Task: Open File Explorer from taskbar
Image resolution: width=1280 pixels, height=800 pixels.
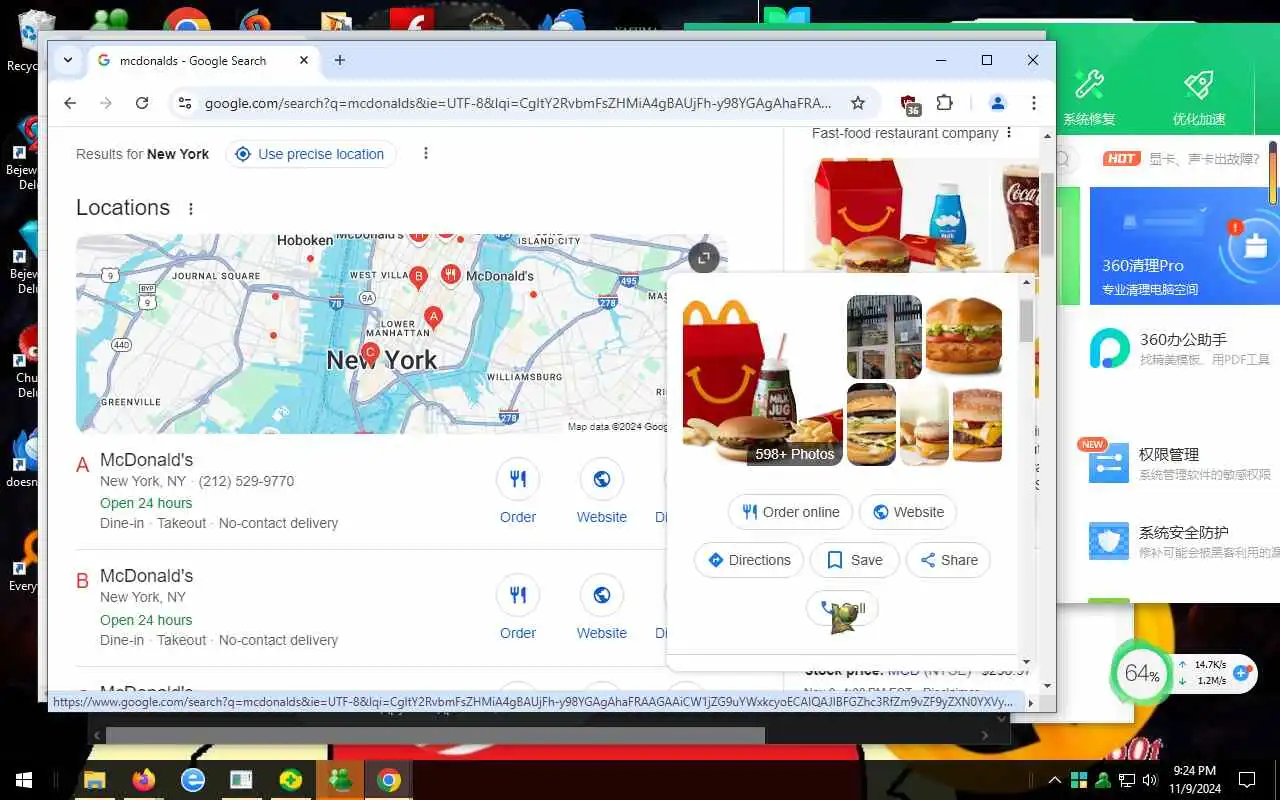Action: pyautogui.click(x=95, y=780)
